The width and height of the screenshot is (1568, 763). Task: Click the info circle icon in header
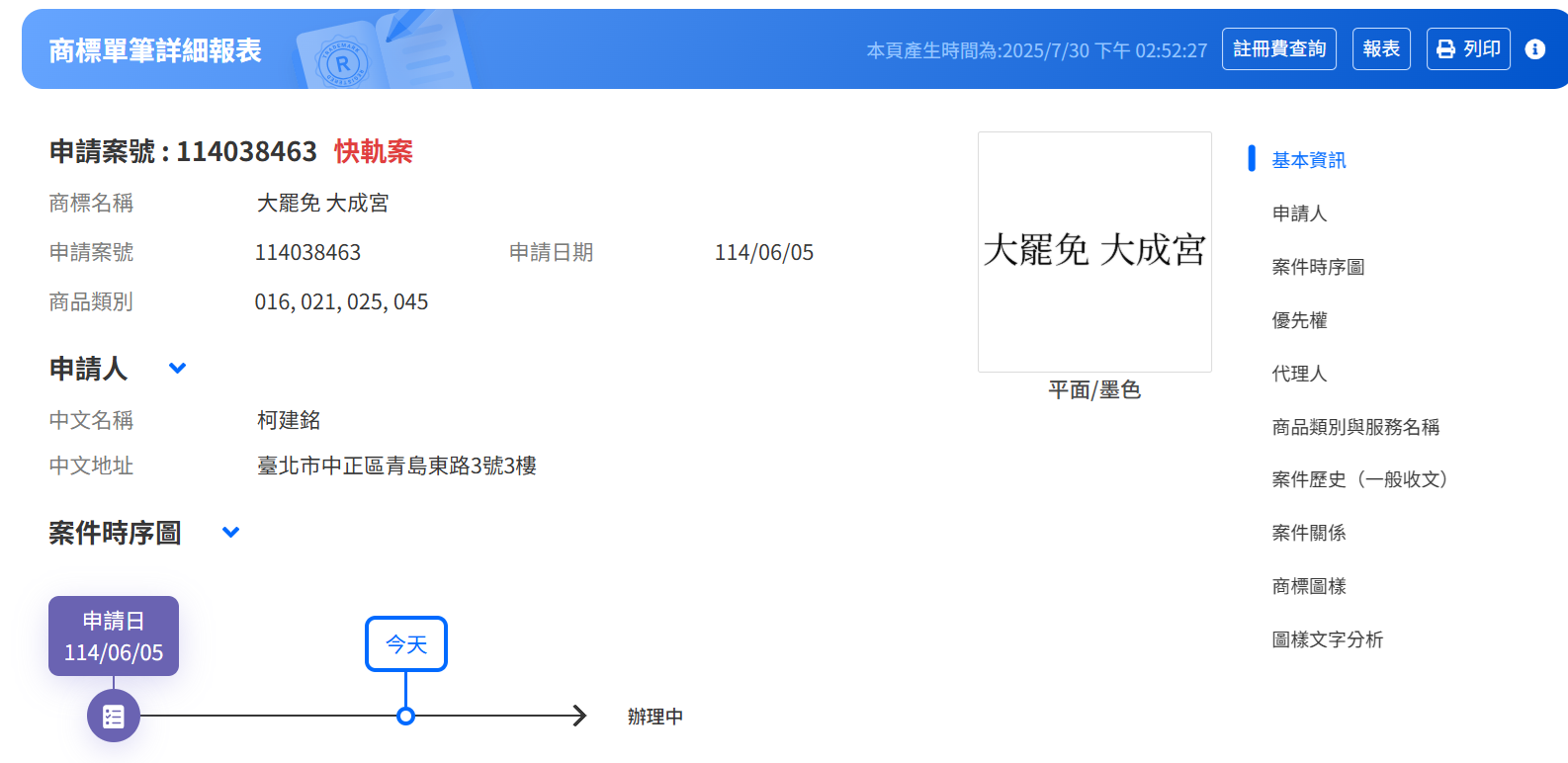(1534, 49)
